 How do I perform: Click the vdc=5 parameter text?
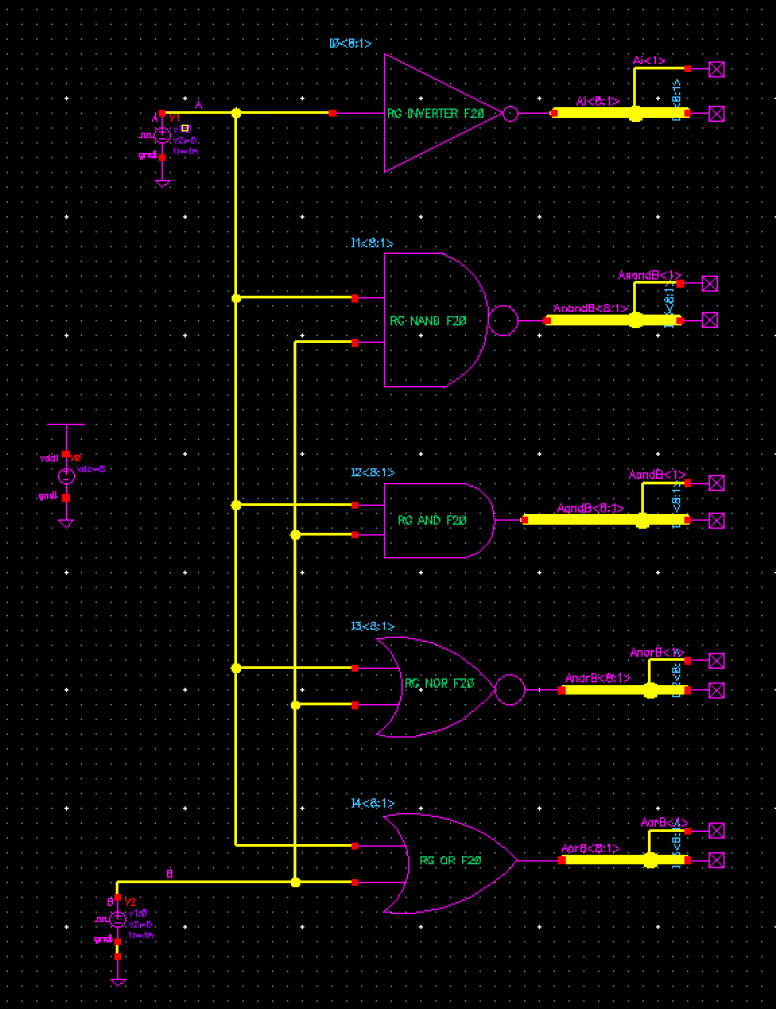[x=91, y=469]
